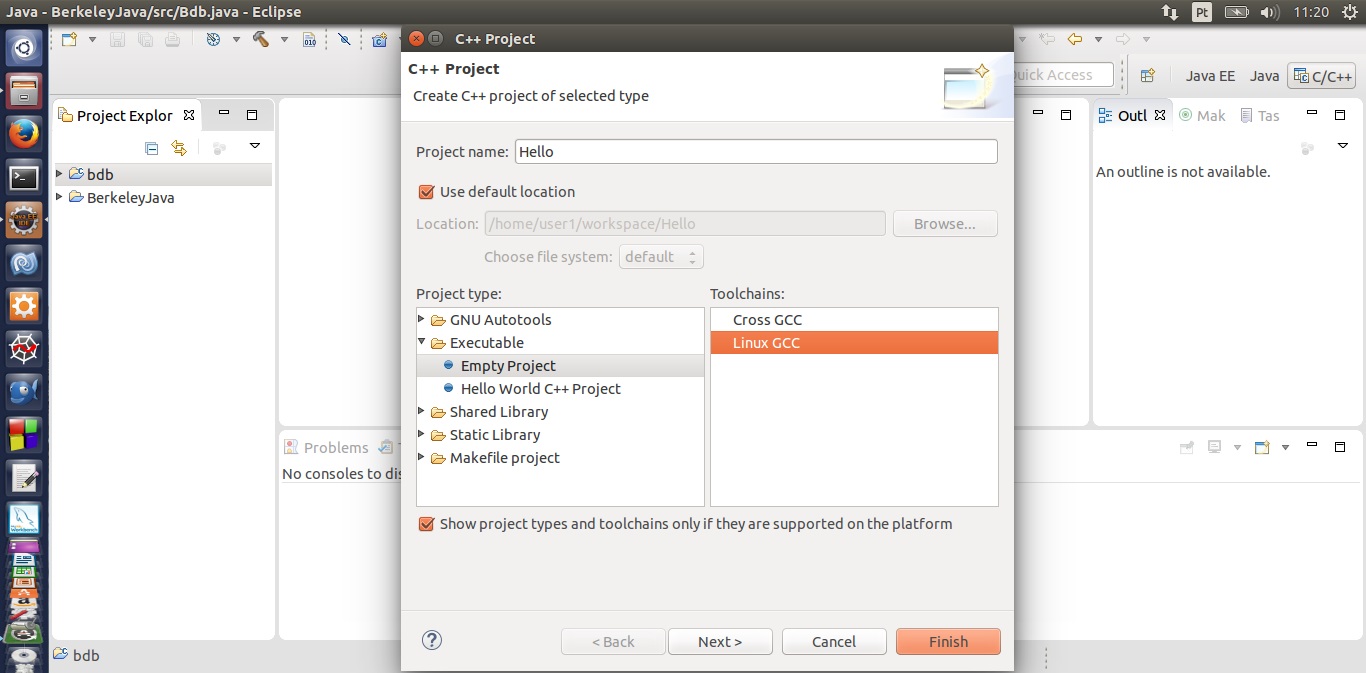Click the help question mark icon
Viewport: 1366px width, 673px height.
[432, 641]
